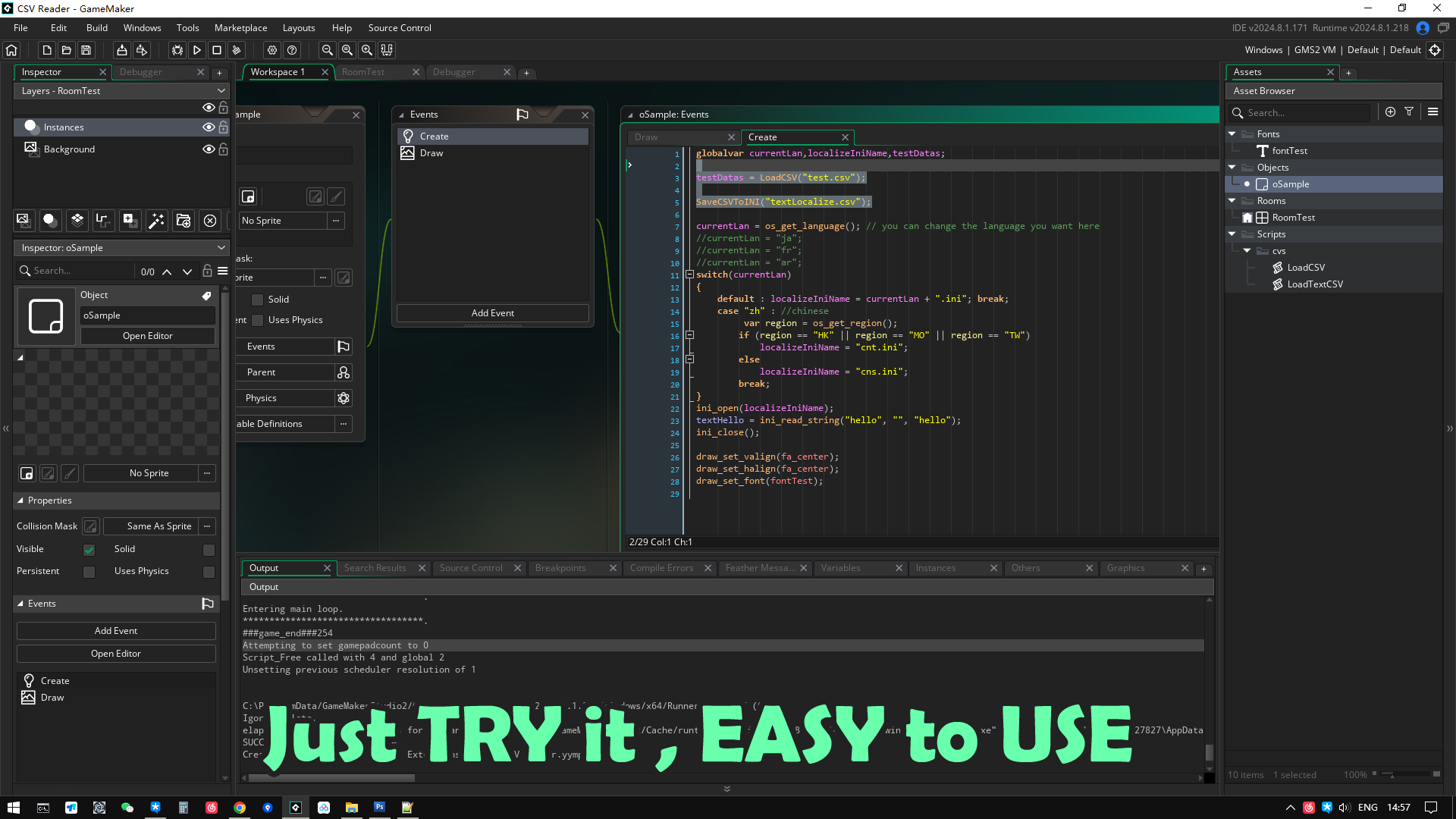Toggle the Uses Physics checkbox
1456x819 pixels.
pyautogui.click(x=209, y=572)
